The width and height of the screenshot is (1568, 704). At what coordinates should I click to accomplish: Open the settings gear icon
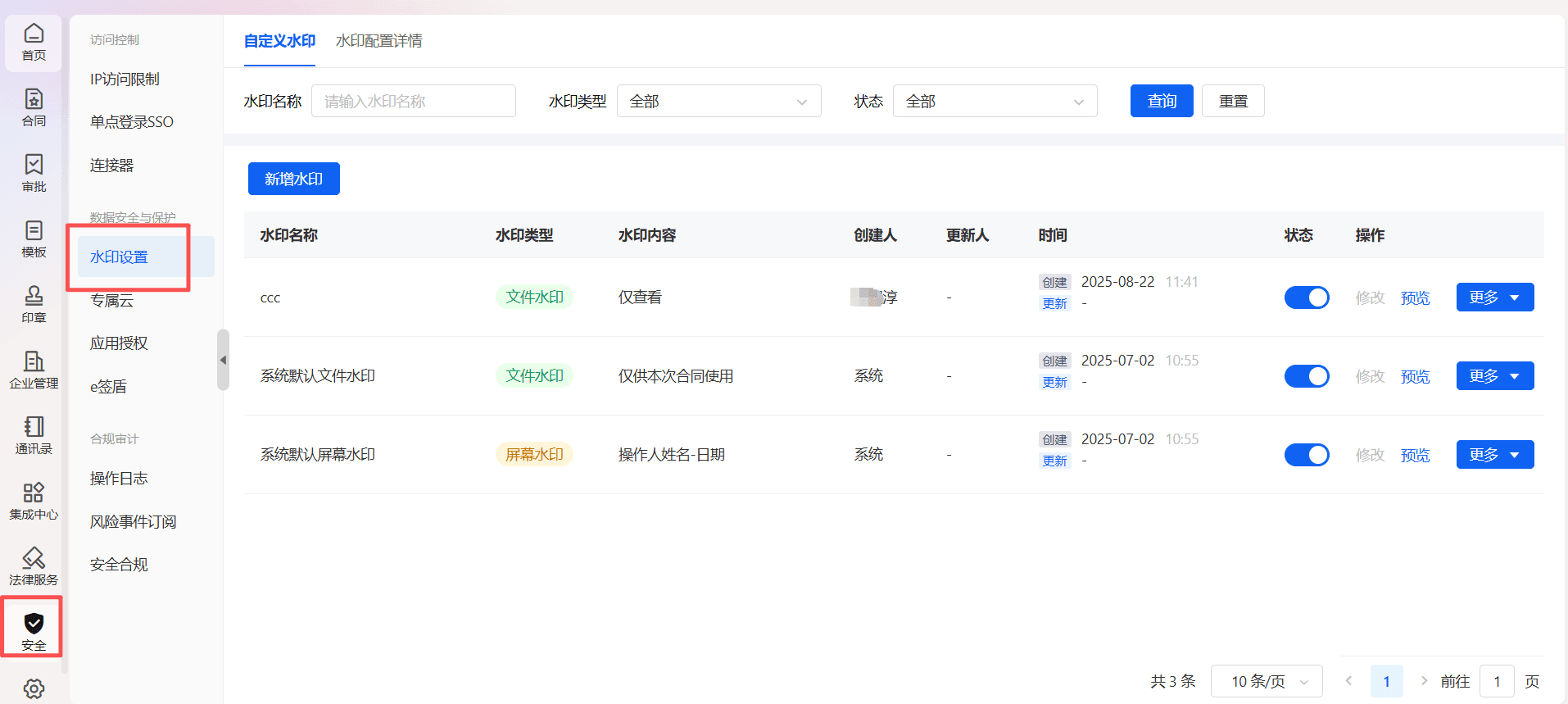click(34, 688)
